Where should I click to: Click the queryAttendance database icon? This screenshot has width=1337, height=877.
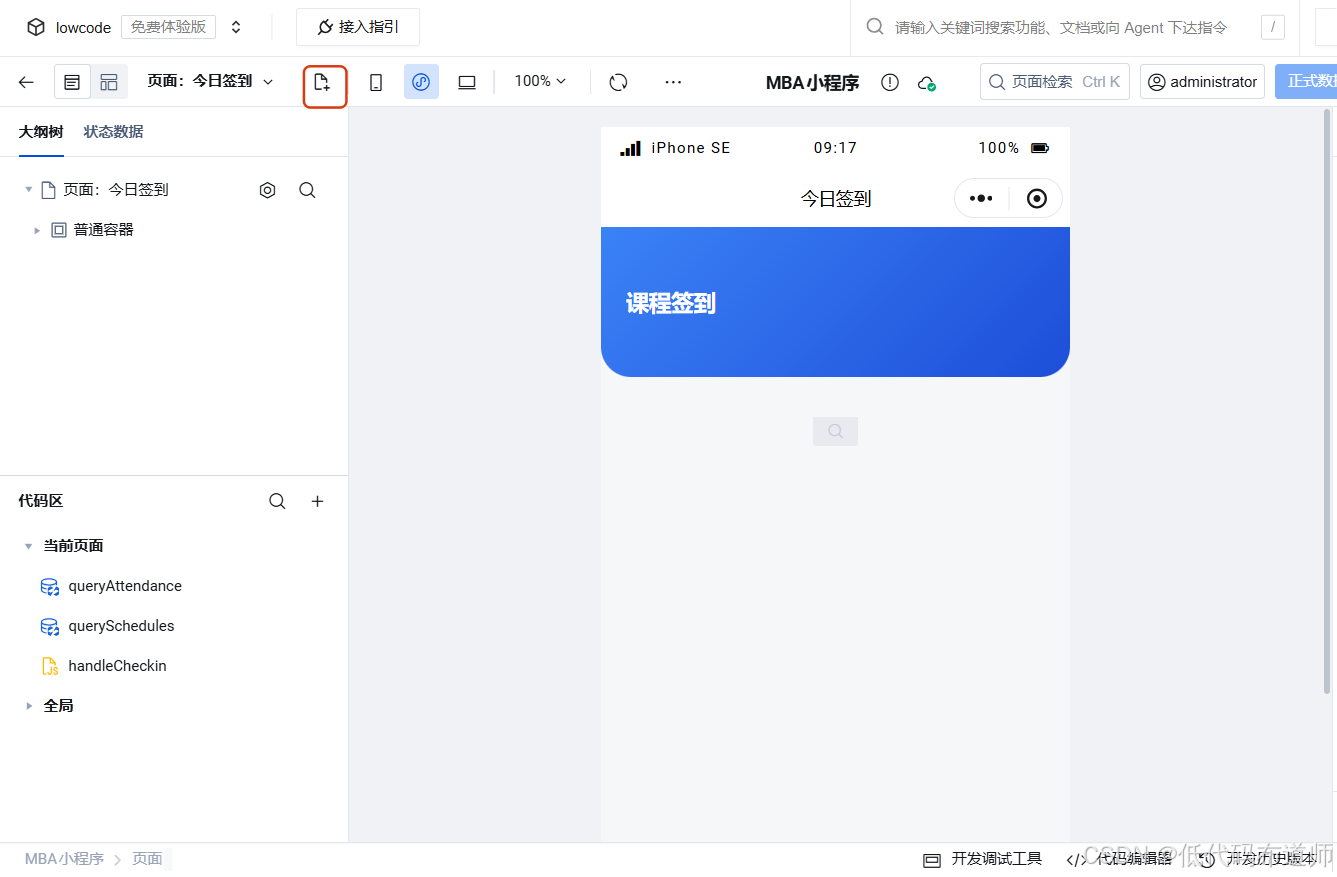pos(50,587)
